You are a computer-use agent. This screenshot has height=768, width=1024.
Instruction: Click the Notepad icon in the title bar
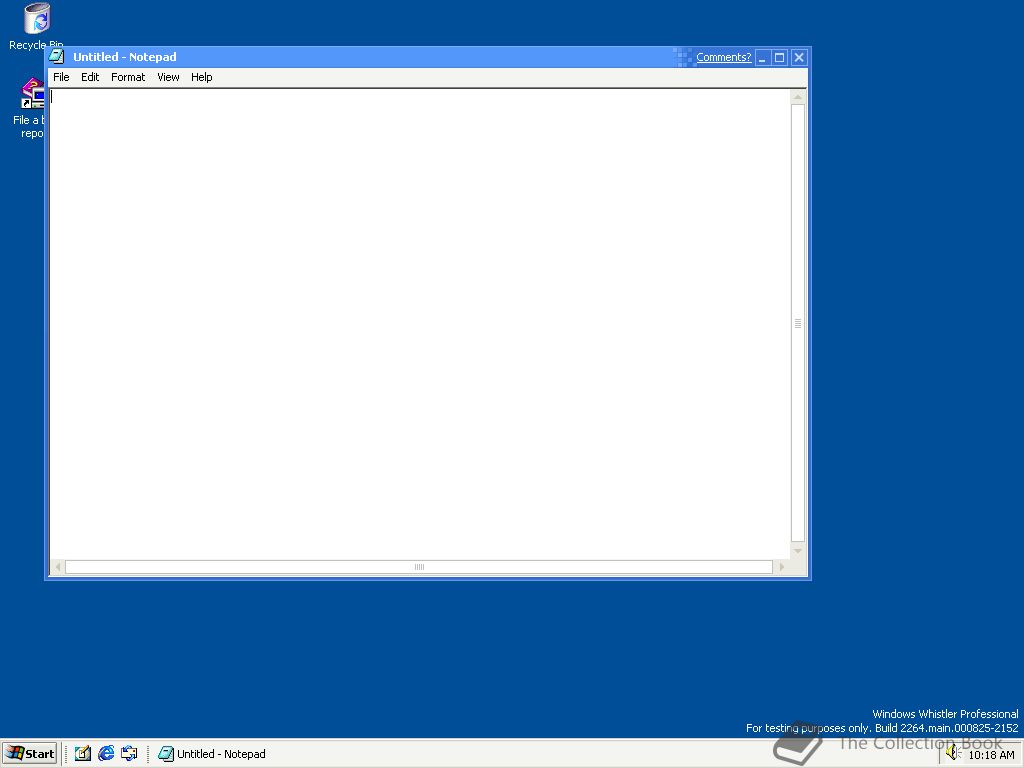57,56
